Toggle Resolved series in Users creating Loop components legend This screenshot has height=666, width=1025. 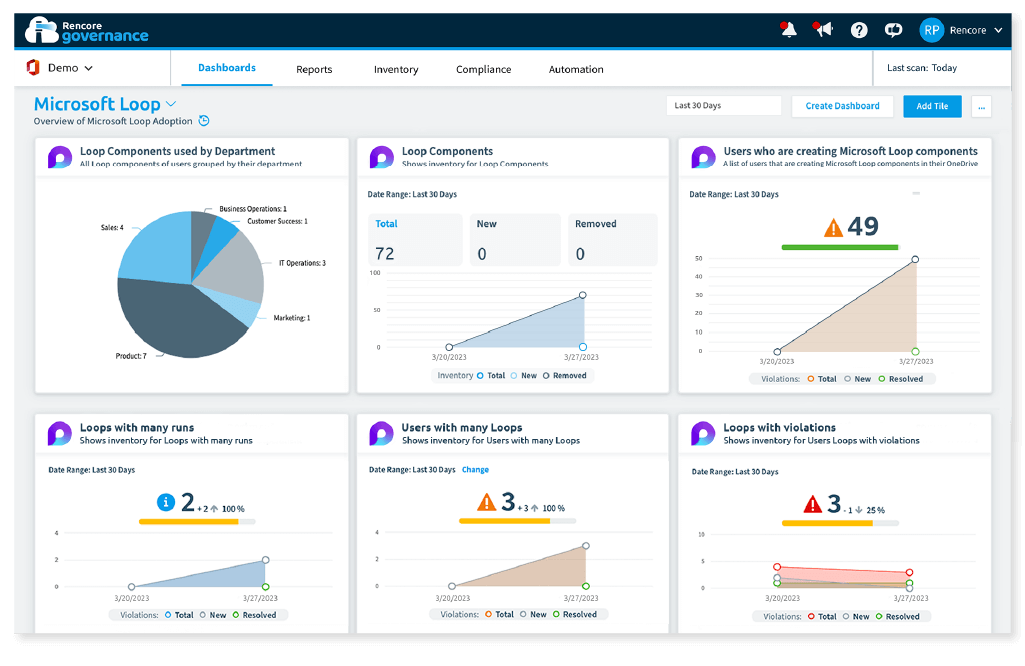[x=901, y=379]
